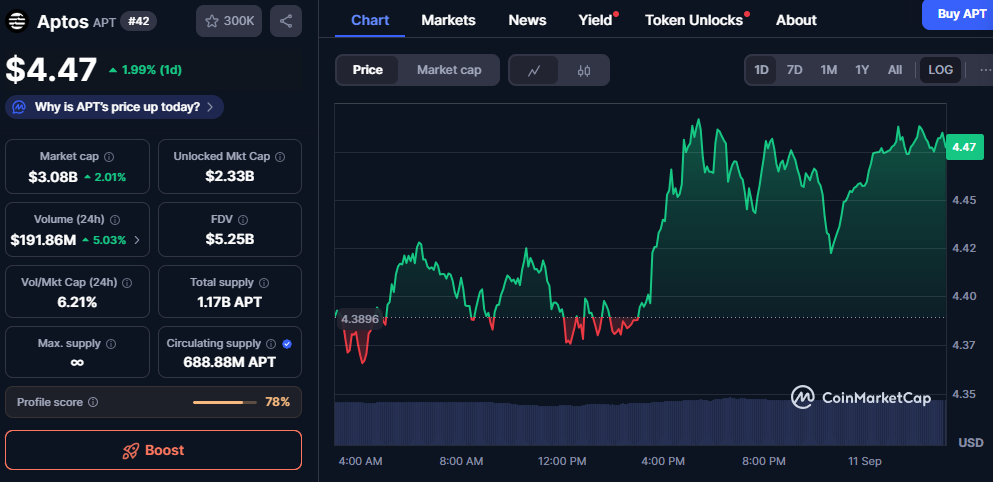Expand Why is APT's price up today

tap(114, 107)
